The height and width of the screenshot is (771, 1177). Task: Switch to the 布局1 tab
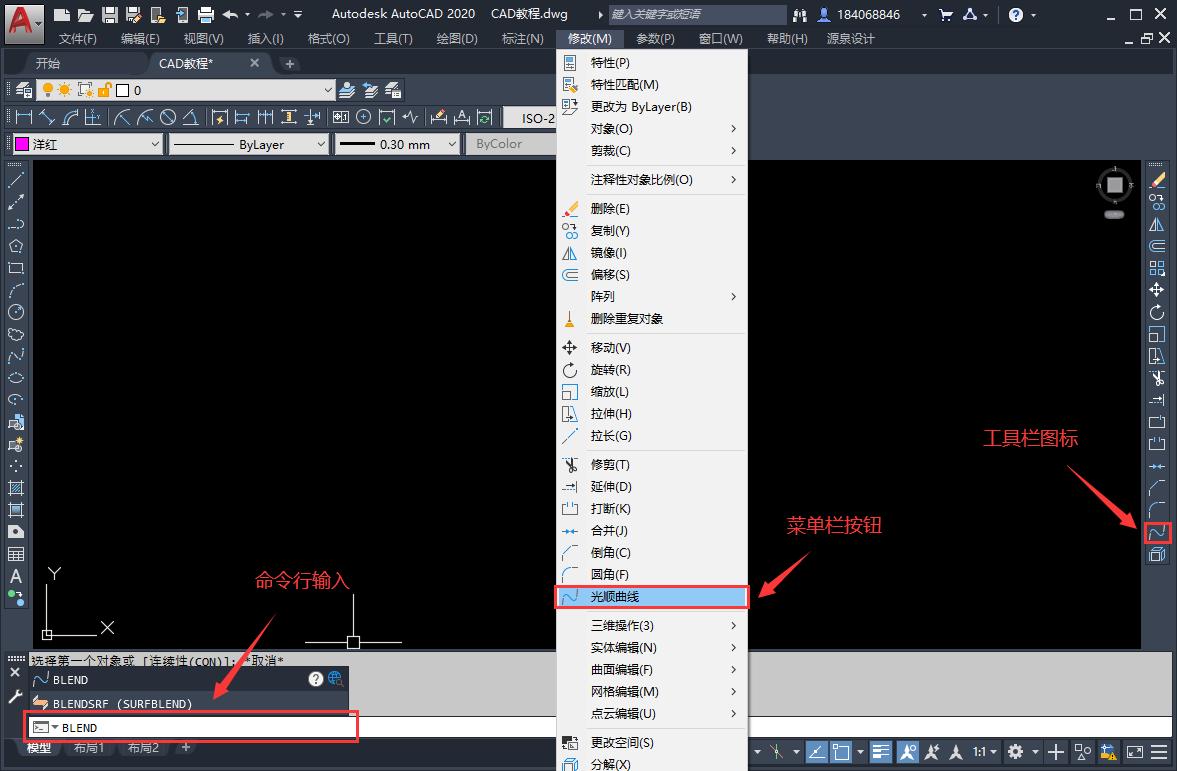88,747
